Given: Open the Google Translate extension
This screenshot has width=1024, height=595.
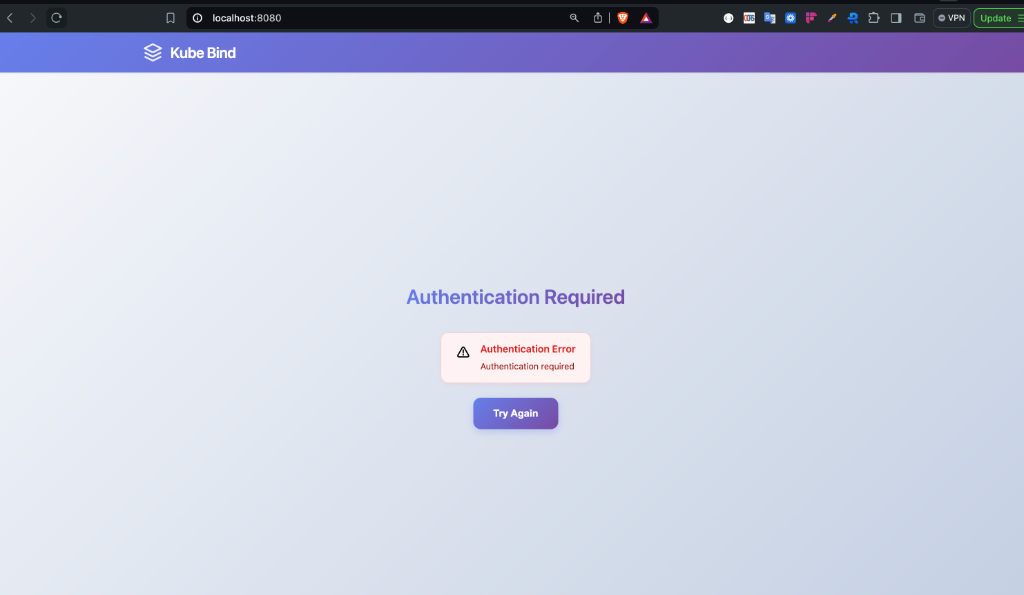Looking at the screenshot, I should click(769, 17).
